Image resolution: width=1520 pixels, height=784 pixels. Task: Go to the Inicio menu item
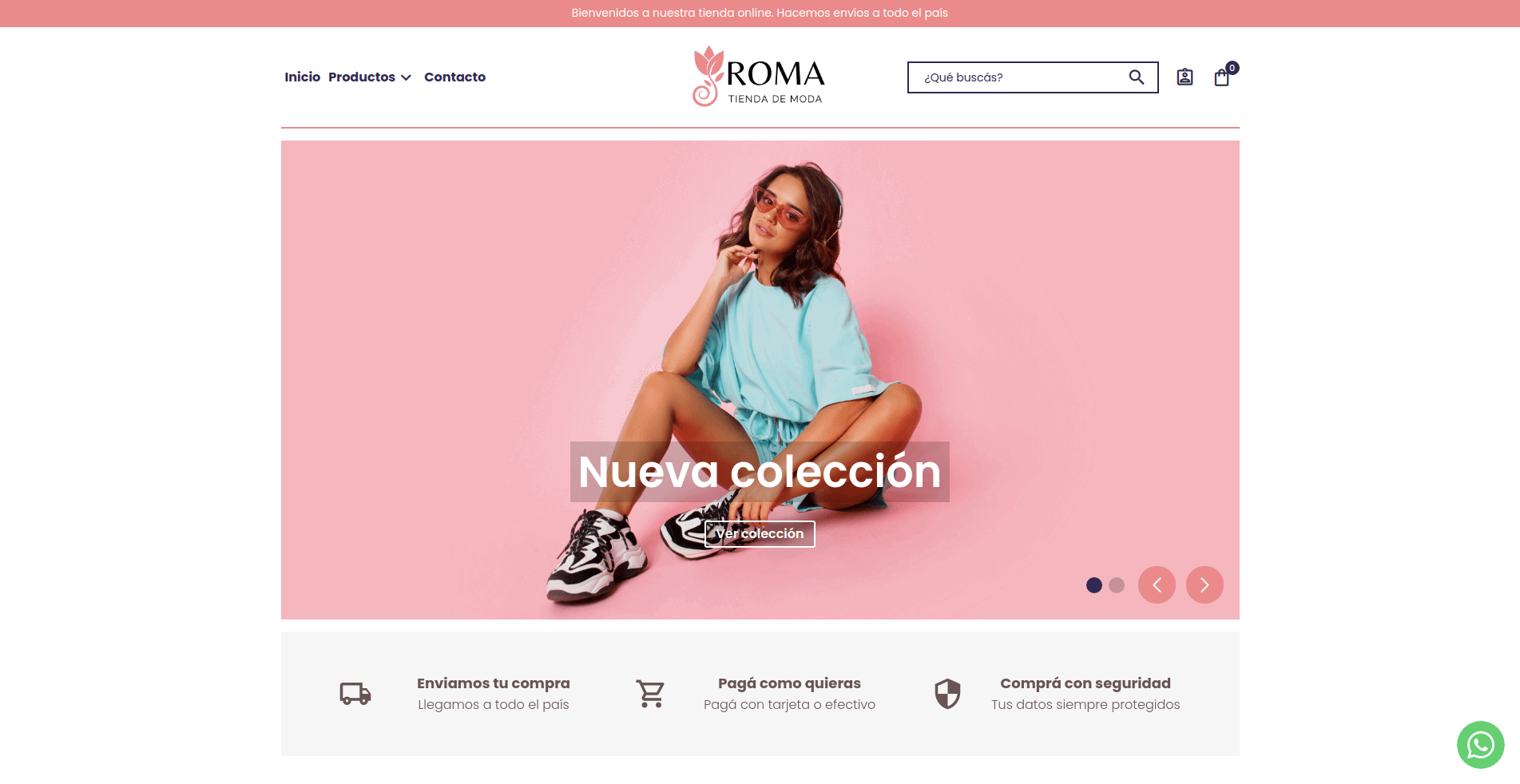pyautogui.click(x=302, y=77)
